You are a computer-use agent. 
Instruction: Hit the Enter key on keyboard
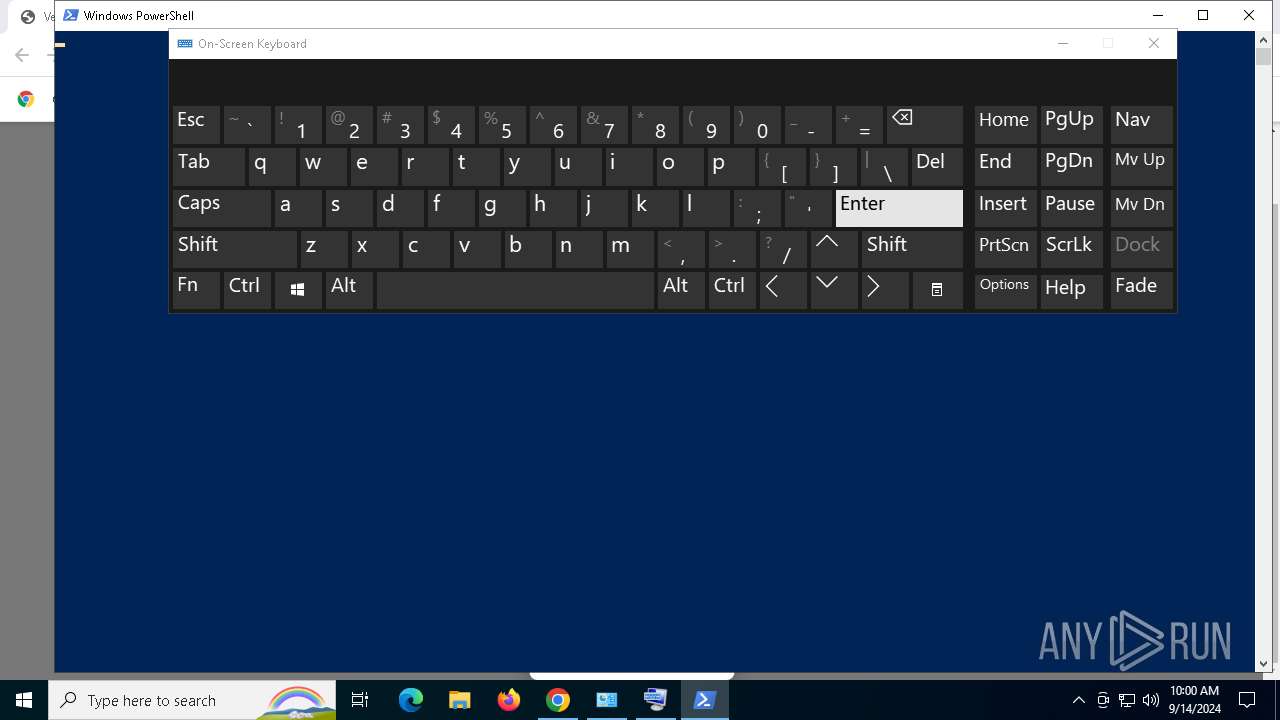(899, 208)
